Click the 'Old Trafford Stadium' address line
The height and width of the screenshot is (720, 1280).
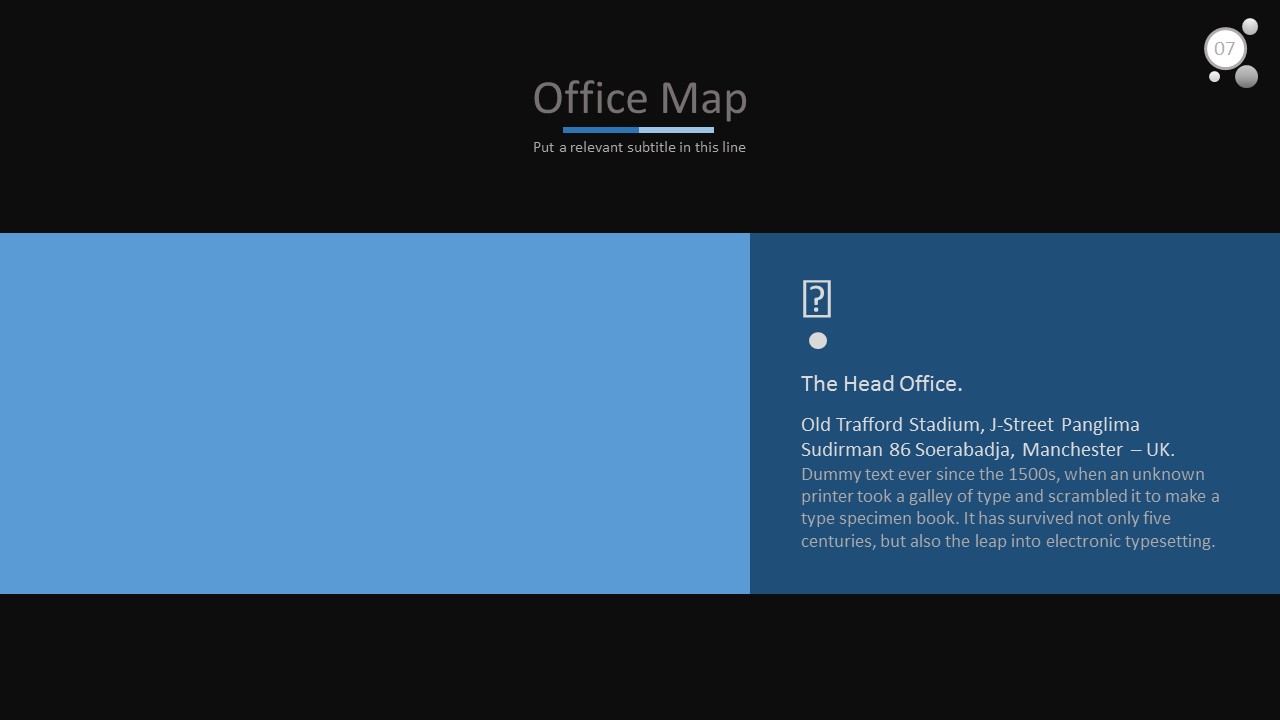[x=892, y=424]
